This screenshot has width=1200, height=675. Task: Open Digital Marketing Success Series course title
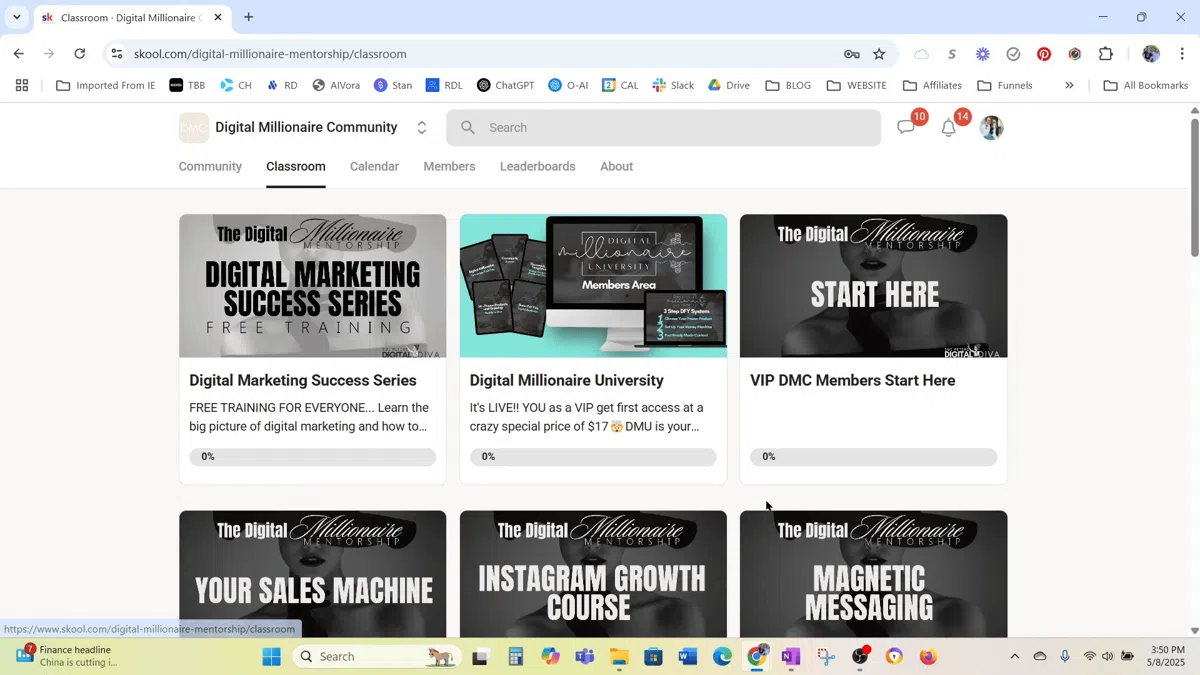tap(303, 380)
